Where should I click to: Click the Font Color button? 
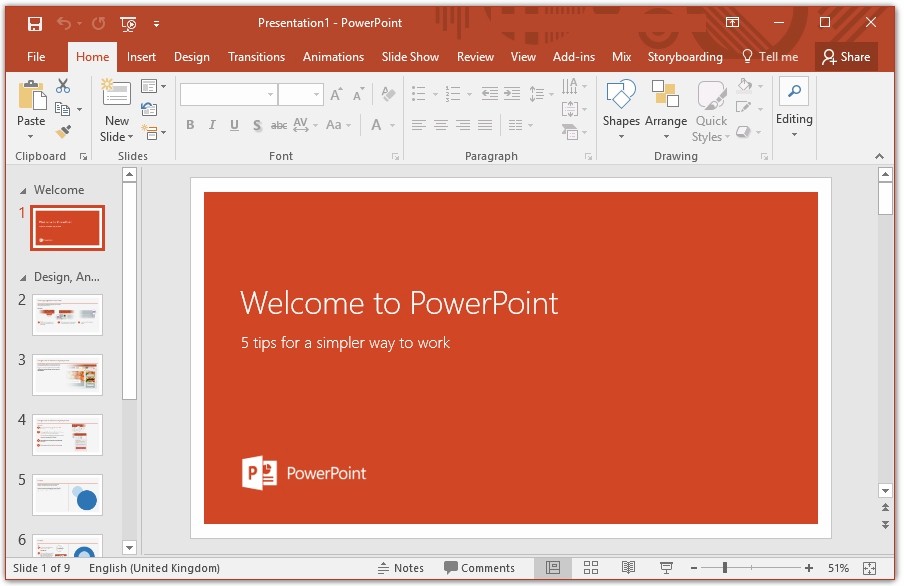point(376,125)
